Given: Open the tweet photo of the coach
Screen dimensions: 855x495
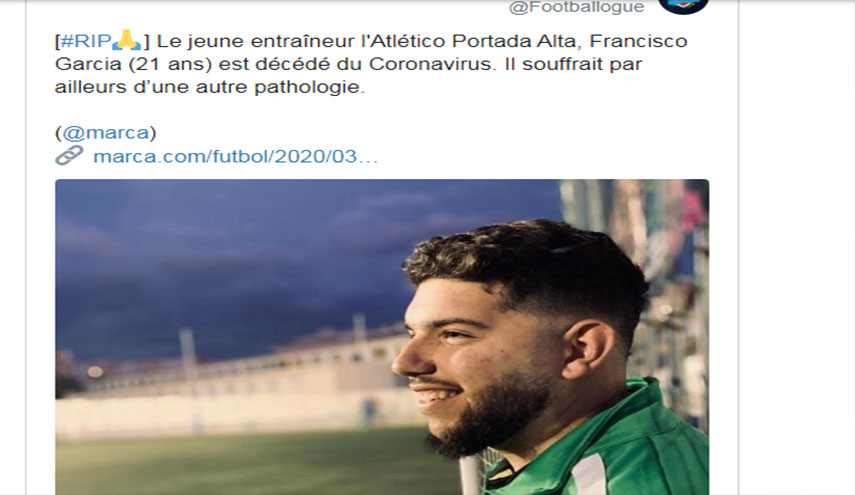Looking at the screenshot, I should 382,337.
